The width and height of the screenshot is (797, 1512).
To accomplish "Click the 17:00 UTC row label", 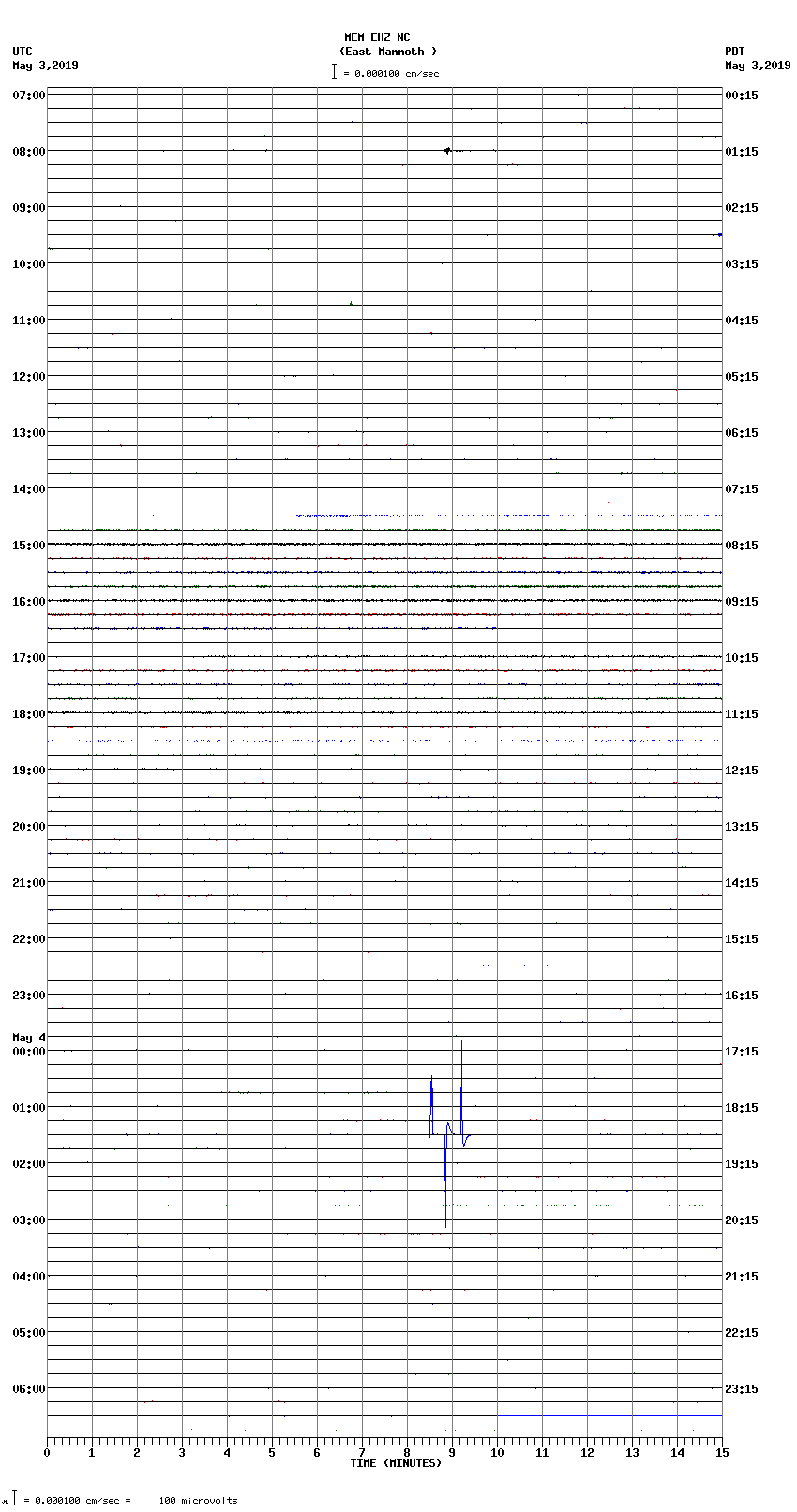I will coord(29,658).
